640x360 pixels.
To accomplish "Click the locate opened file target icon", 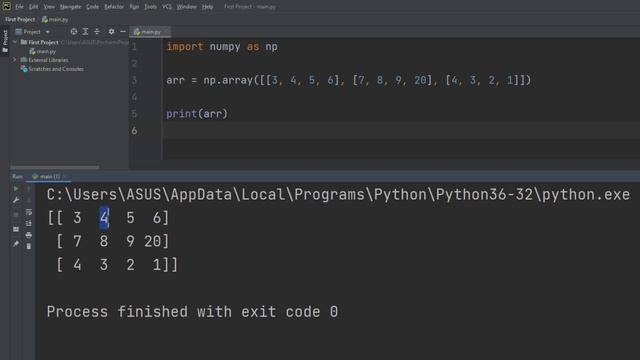I will coord(73,31).
